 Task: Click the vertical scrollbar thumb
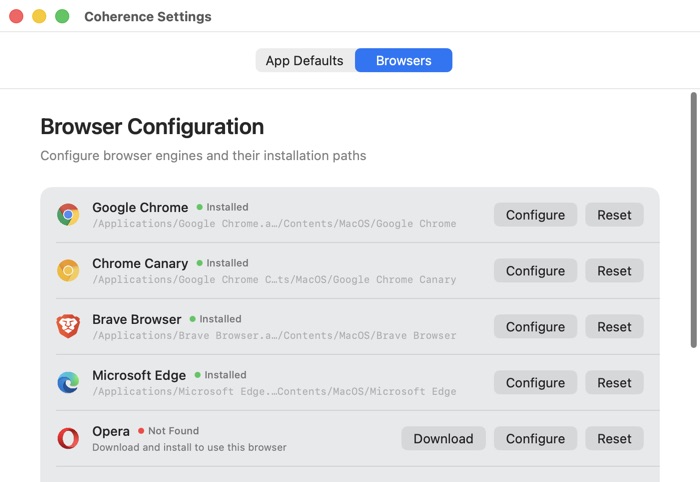[x=693, y=220]
